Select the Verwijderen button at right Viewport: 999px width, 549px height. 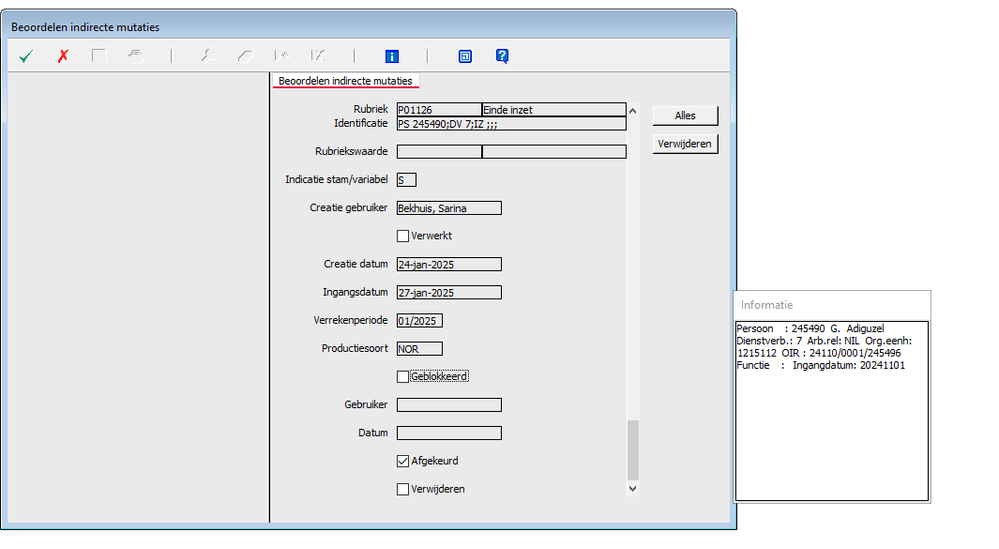click(x=685, y=144)
